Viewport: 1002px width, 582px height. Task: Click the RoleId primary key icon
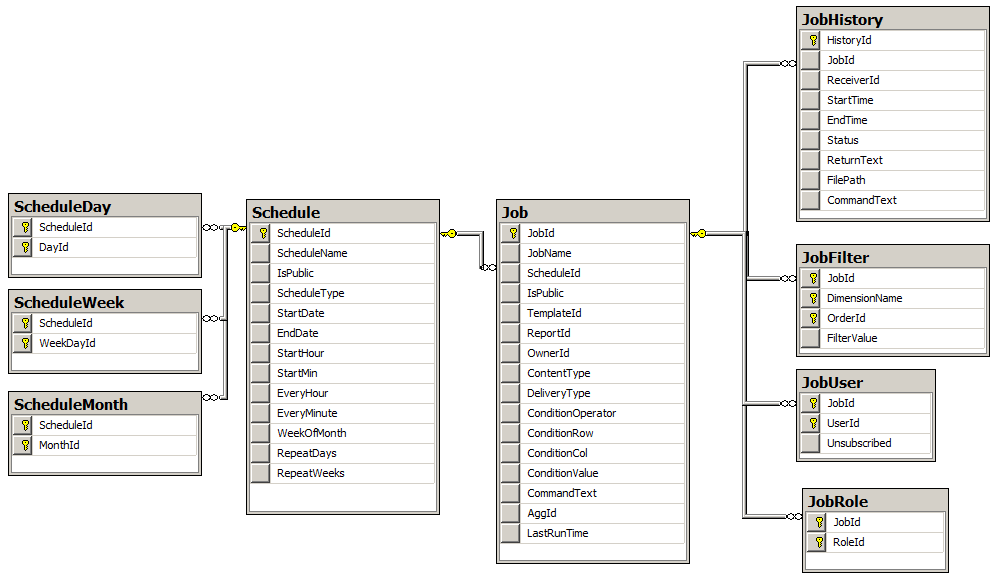click(818, 542)
